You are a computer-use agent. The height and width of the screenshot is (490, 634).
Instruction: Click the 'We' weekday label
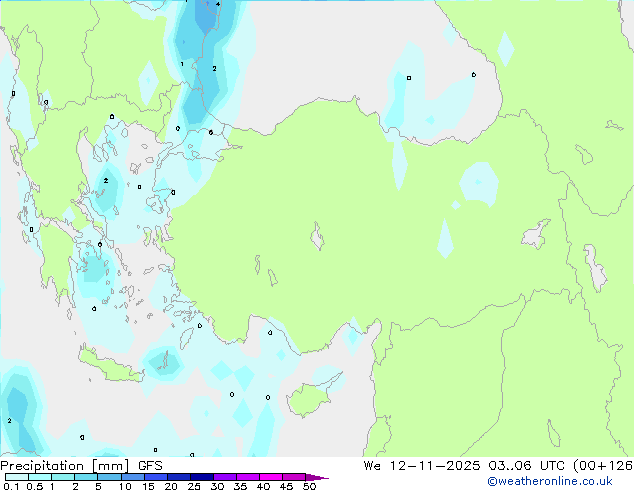click(x=372, y=466)
